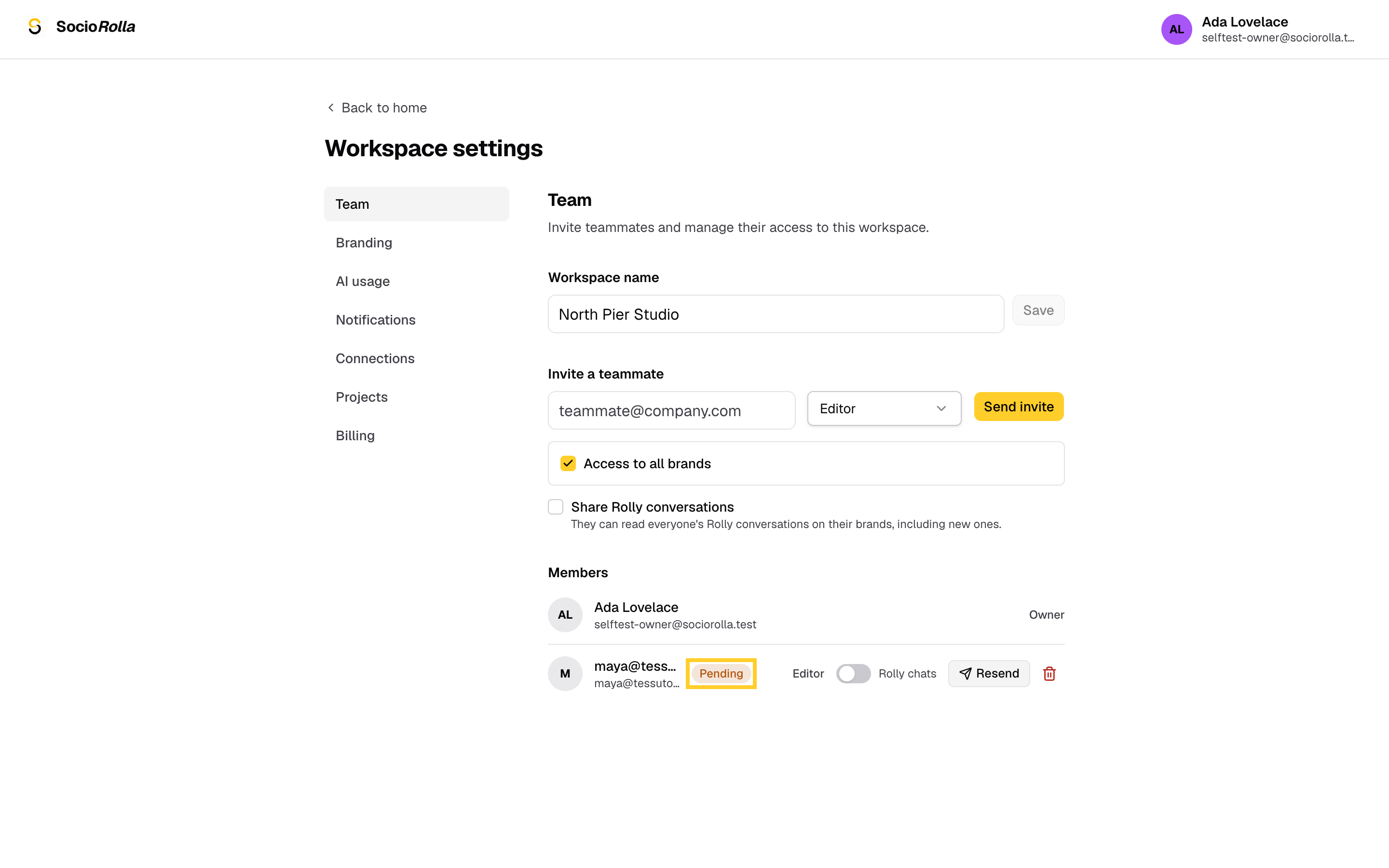Screen dimensions: 1389x868
Task: Open the Branding settings section
Action: (416, 243)
